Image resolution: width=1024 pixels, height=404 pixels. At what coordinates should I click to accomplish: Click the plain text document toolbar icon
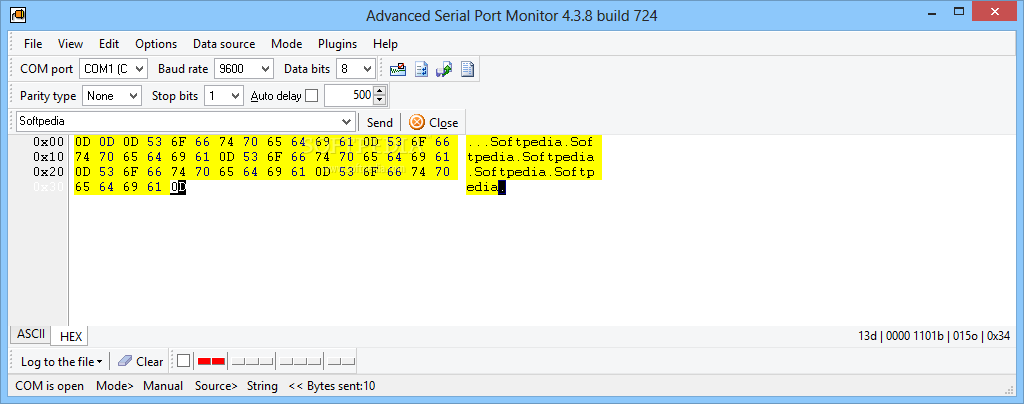point(467,69)
